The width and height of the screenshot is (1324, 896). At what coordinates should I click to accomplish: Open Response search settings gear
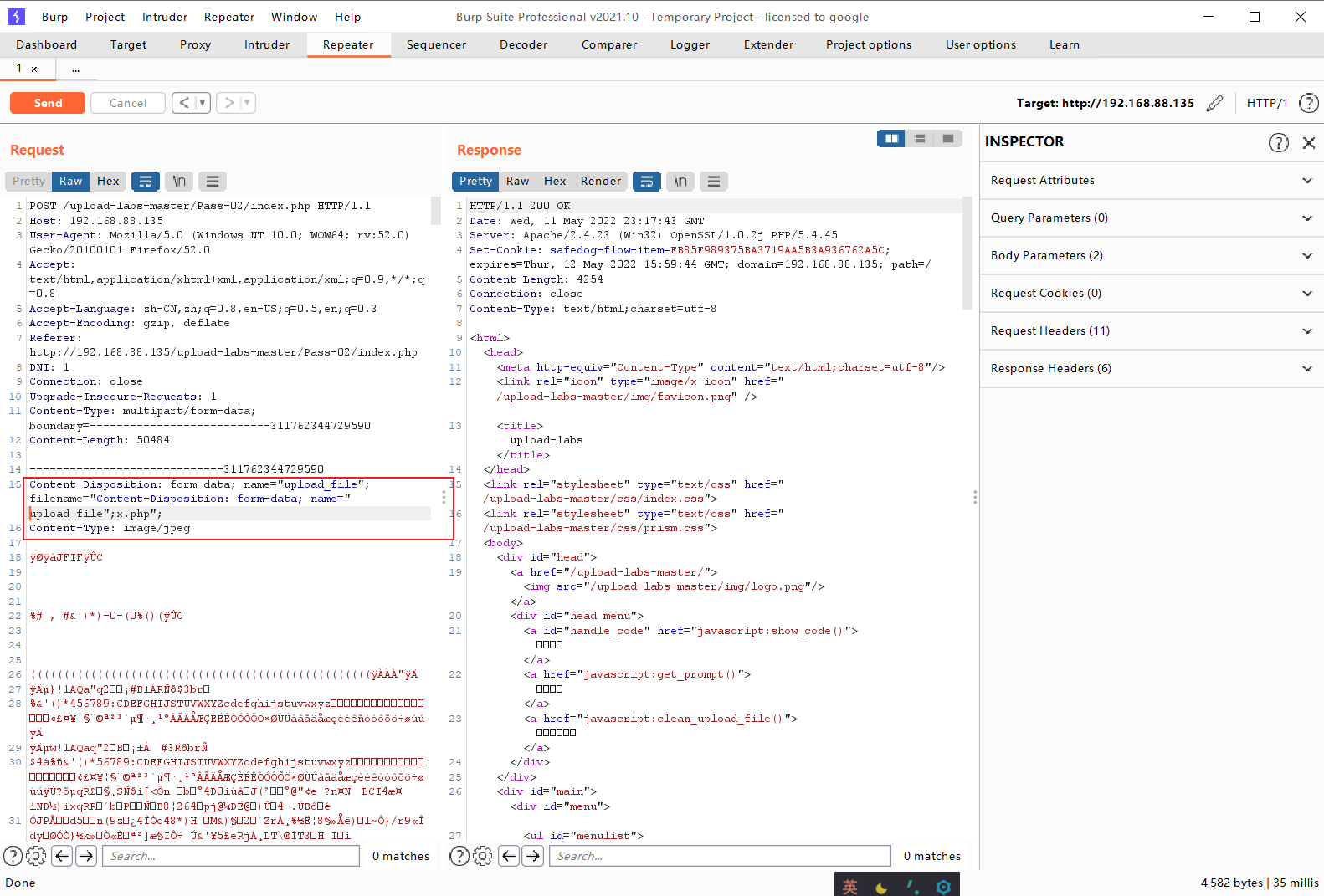[x=483, y=856]
